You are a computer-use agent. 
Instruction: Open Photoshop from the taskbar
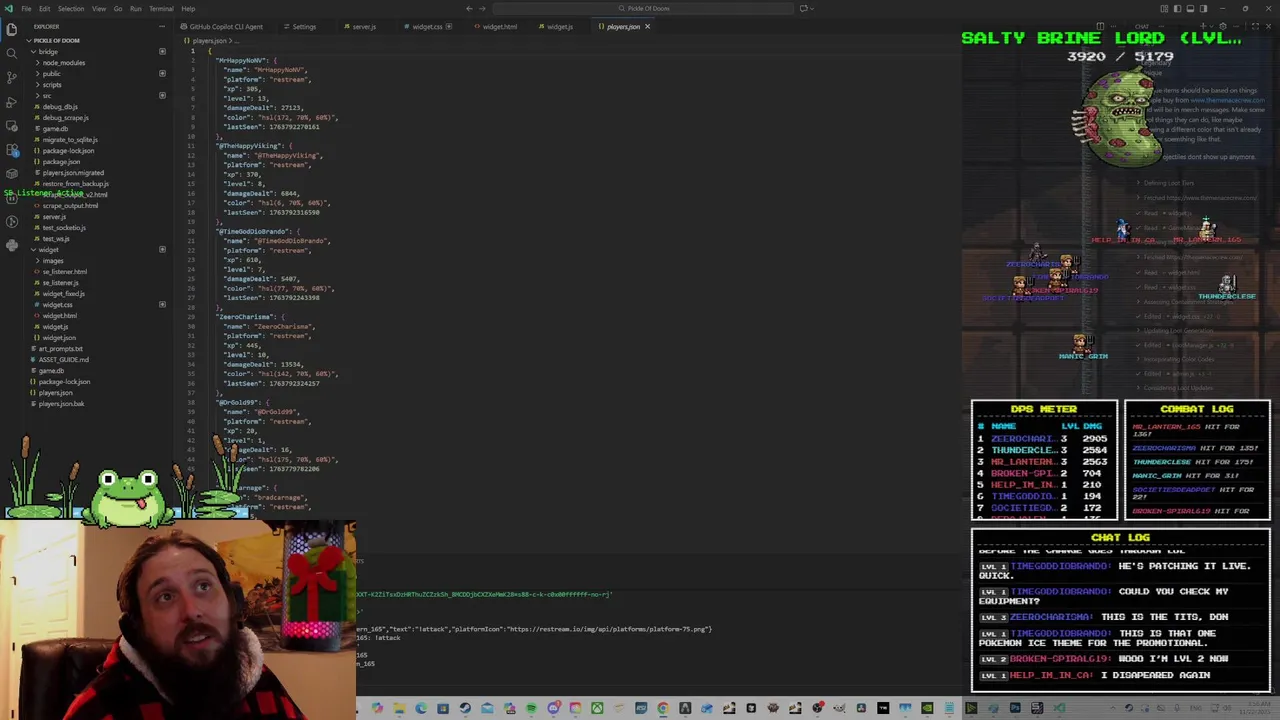(1015, 709)
